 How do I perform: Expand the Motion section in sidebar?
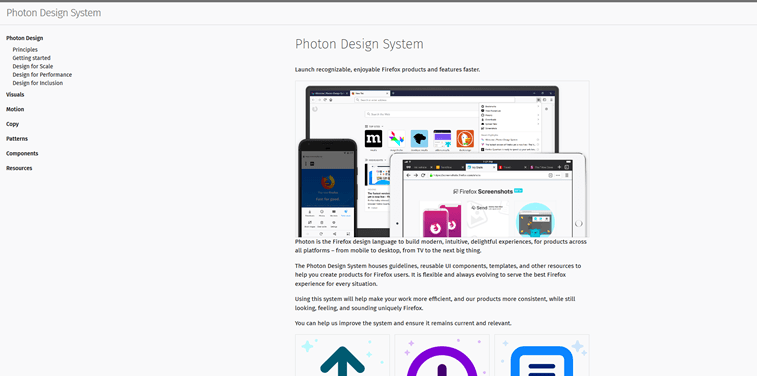point(15,109)
